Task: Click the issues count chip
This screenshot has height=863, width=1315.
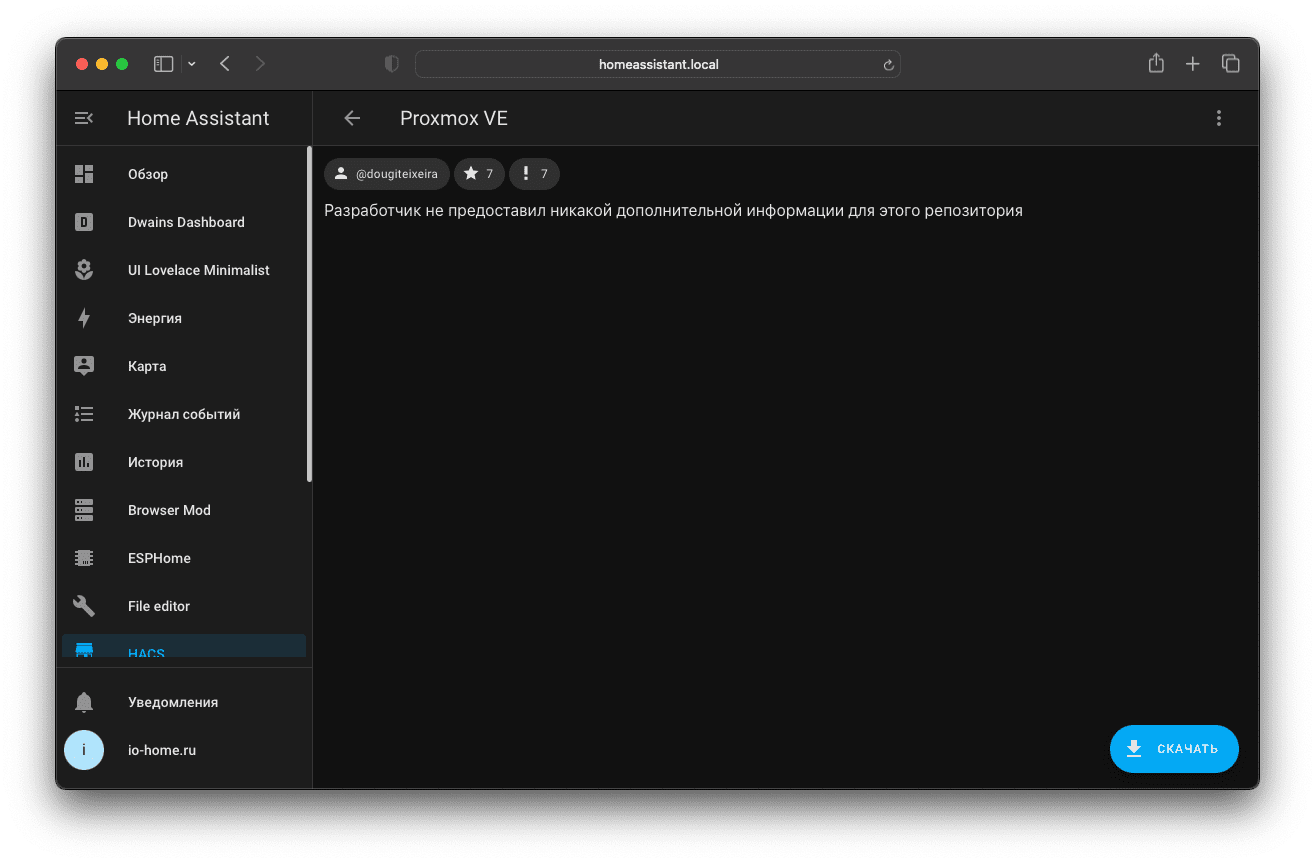Action: point(534,174)
